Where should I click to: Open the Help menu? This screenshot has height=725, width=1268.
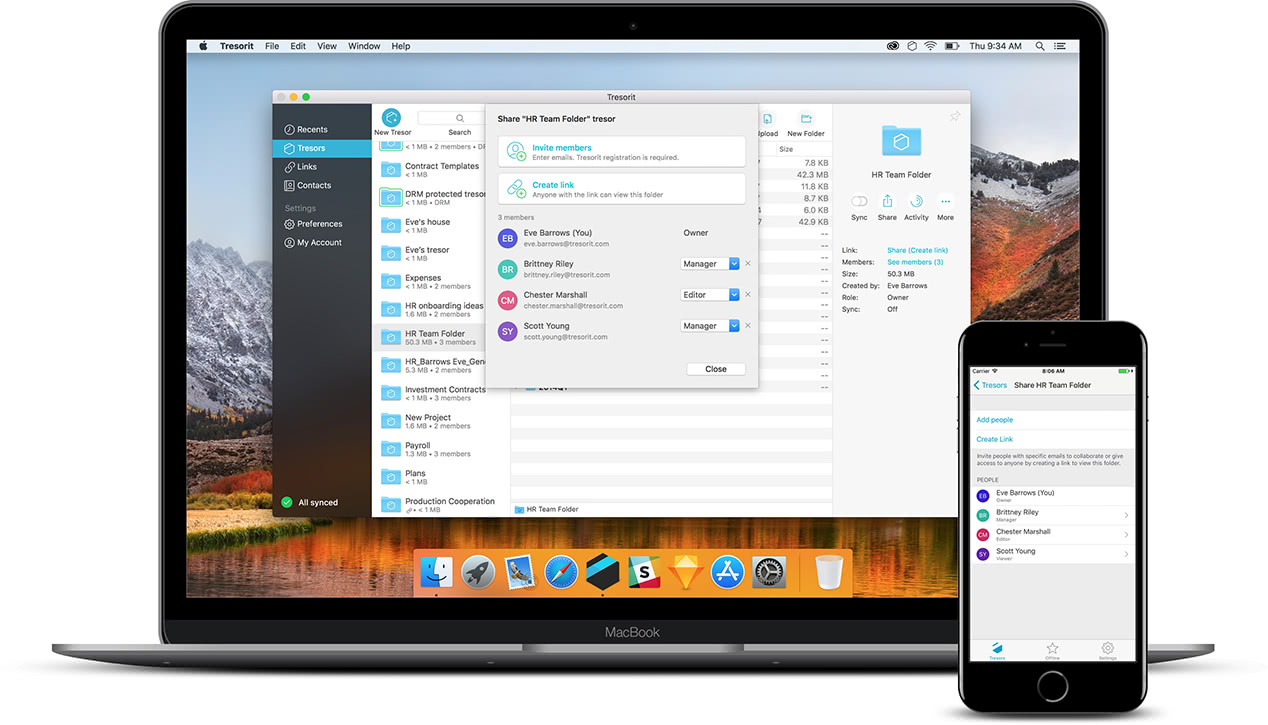tap(401, 46)
